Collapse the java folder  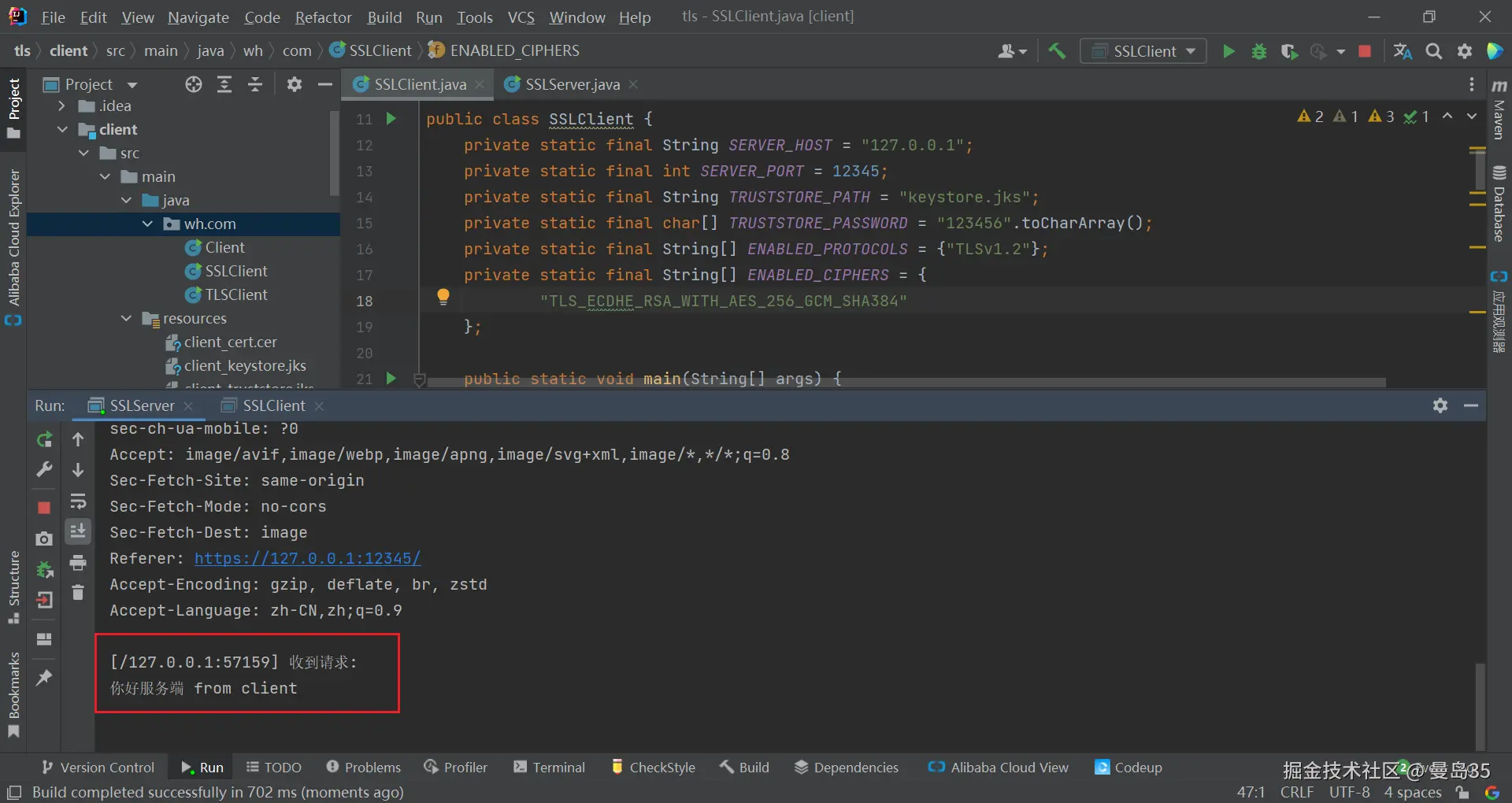pyautogui.click(x=126, y=200)
